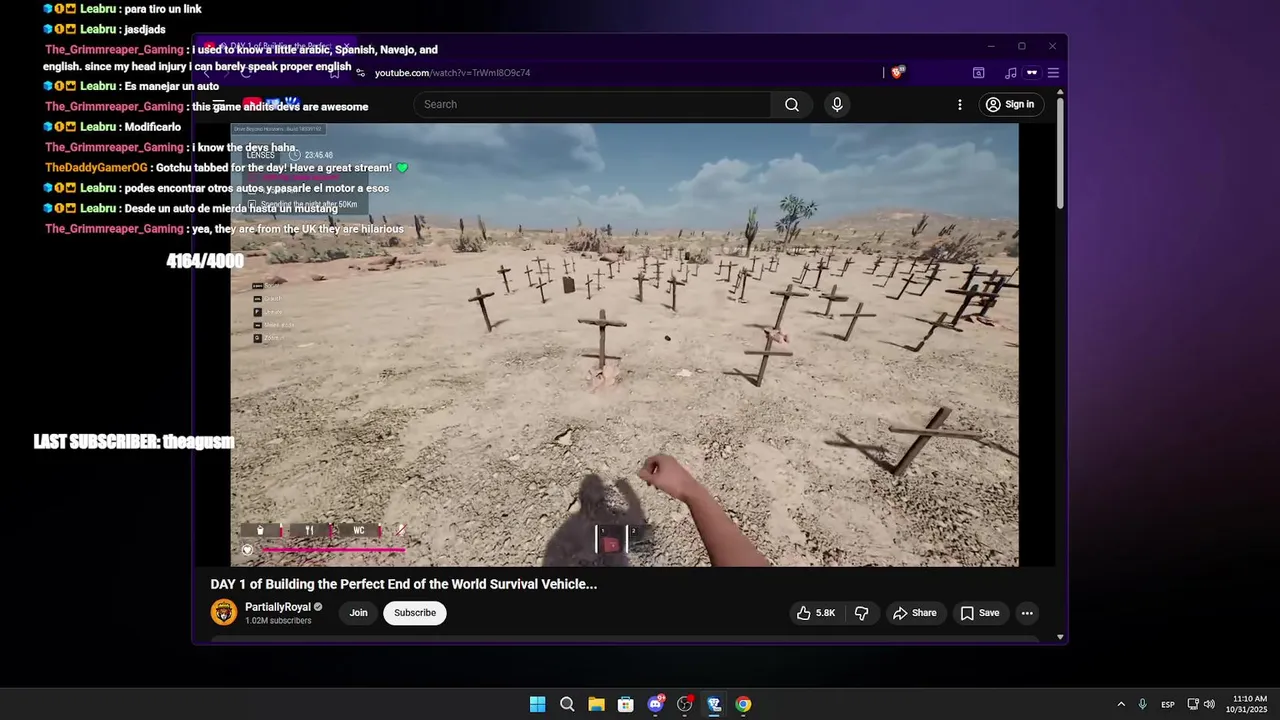Open YouTube settings three-dot menu
The image size is (1280, 720).
click(x=960, y=104)
